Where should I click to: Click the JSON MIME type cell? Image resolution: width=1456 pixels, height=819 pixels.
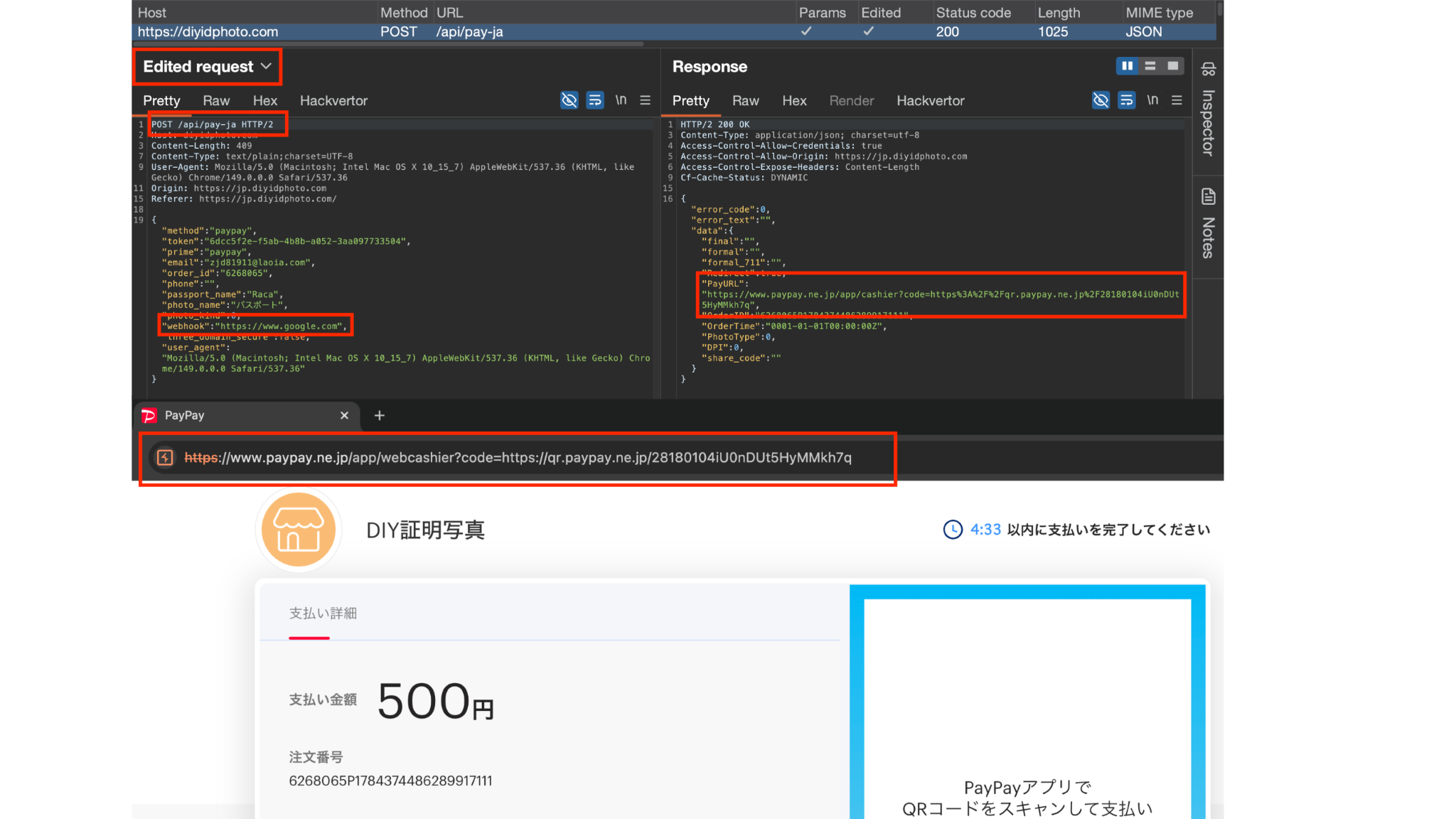point(1143,31)
